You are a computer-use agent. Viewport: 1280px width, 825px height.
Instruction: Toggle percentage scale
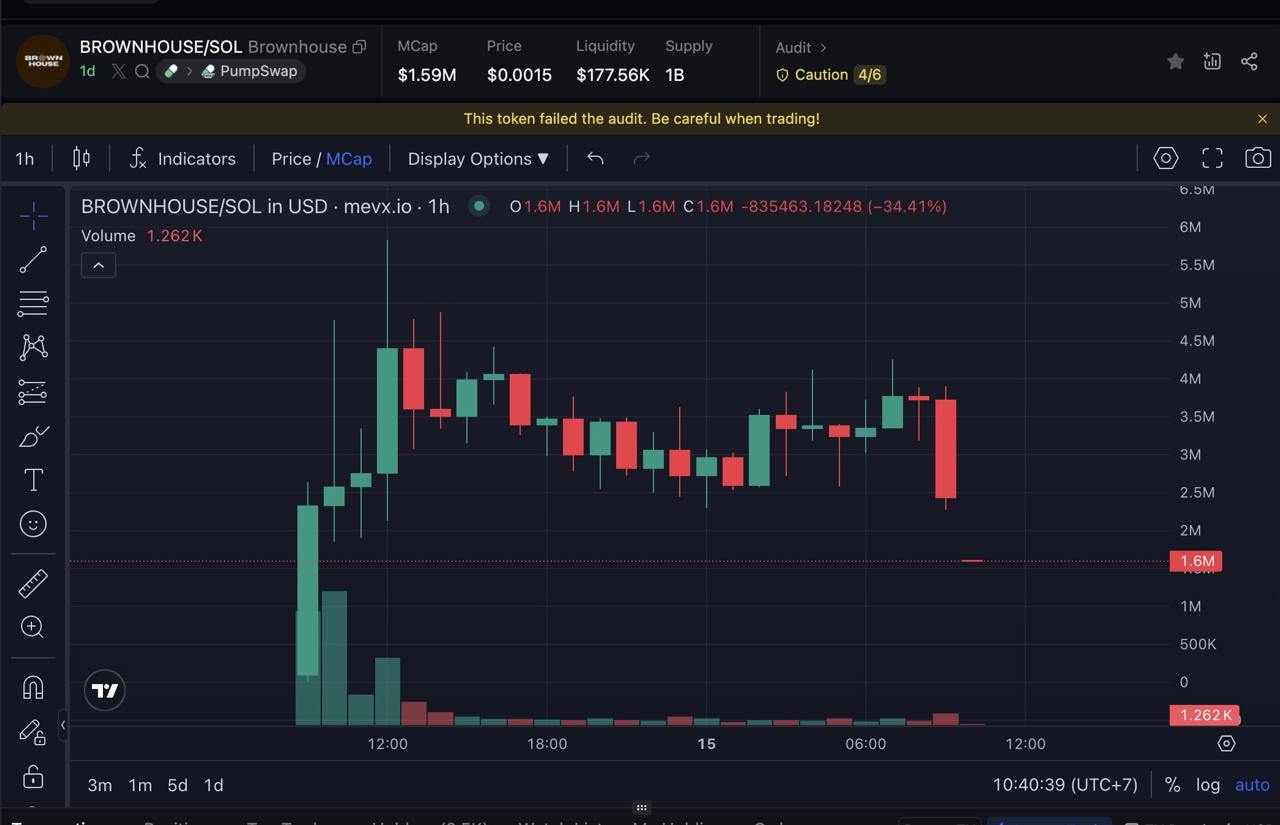click(1172, 785)
